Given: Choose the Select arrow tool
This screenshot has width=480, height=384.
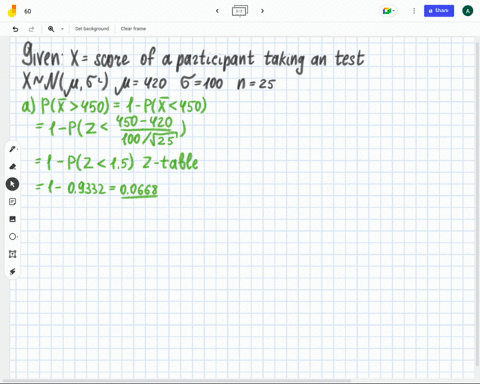Looking at the screenshot, I should click(12, 184).
